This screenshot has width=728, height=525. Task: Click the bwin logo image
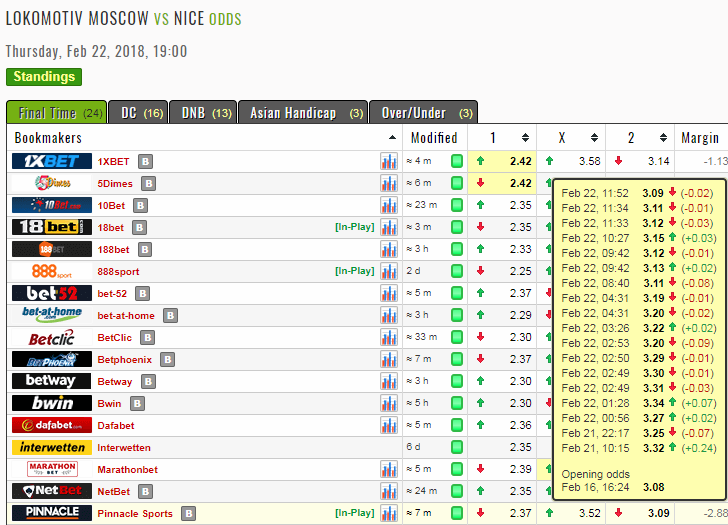click(52, 403)
